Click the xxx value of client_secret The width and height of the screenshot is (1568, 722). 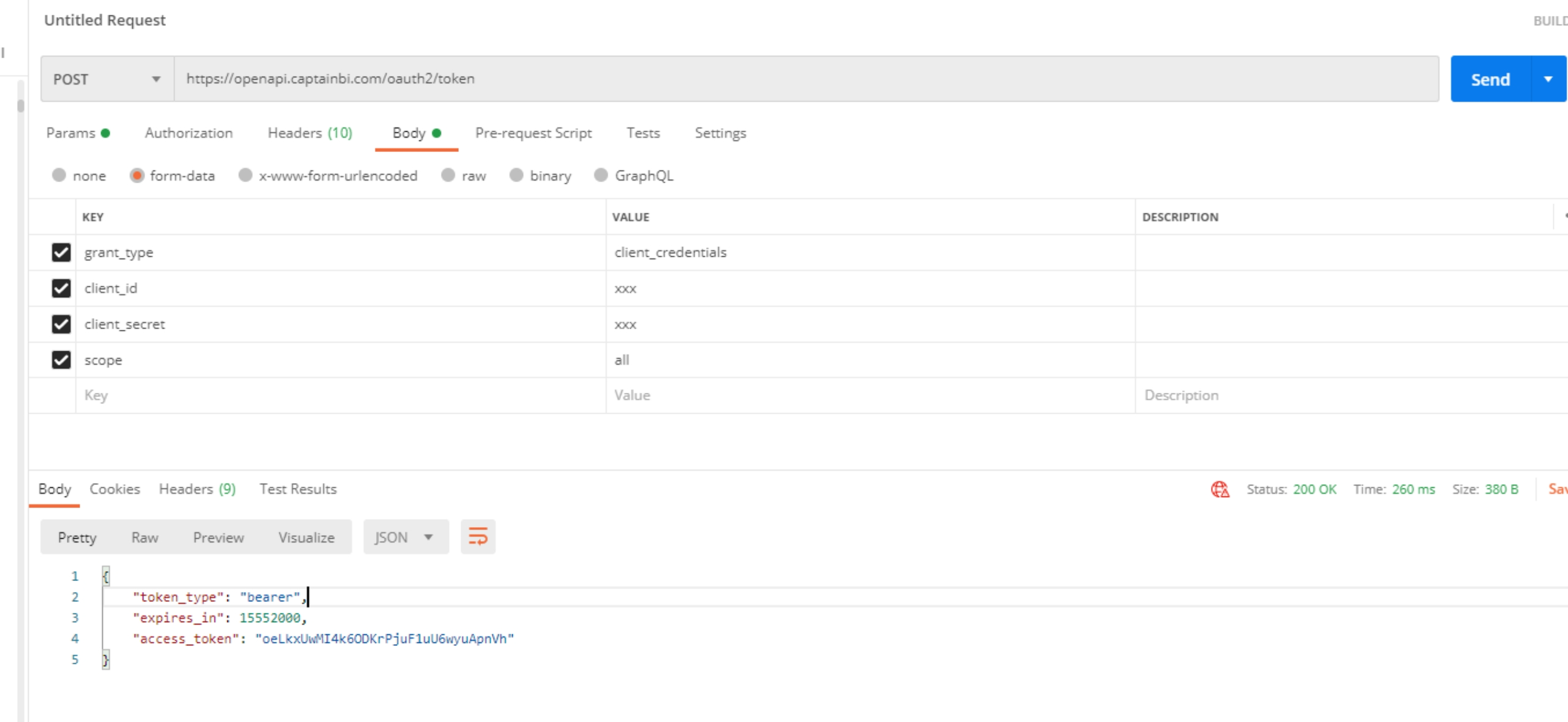pos(870,324)
